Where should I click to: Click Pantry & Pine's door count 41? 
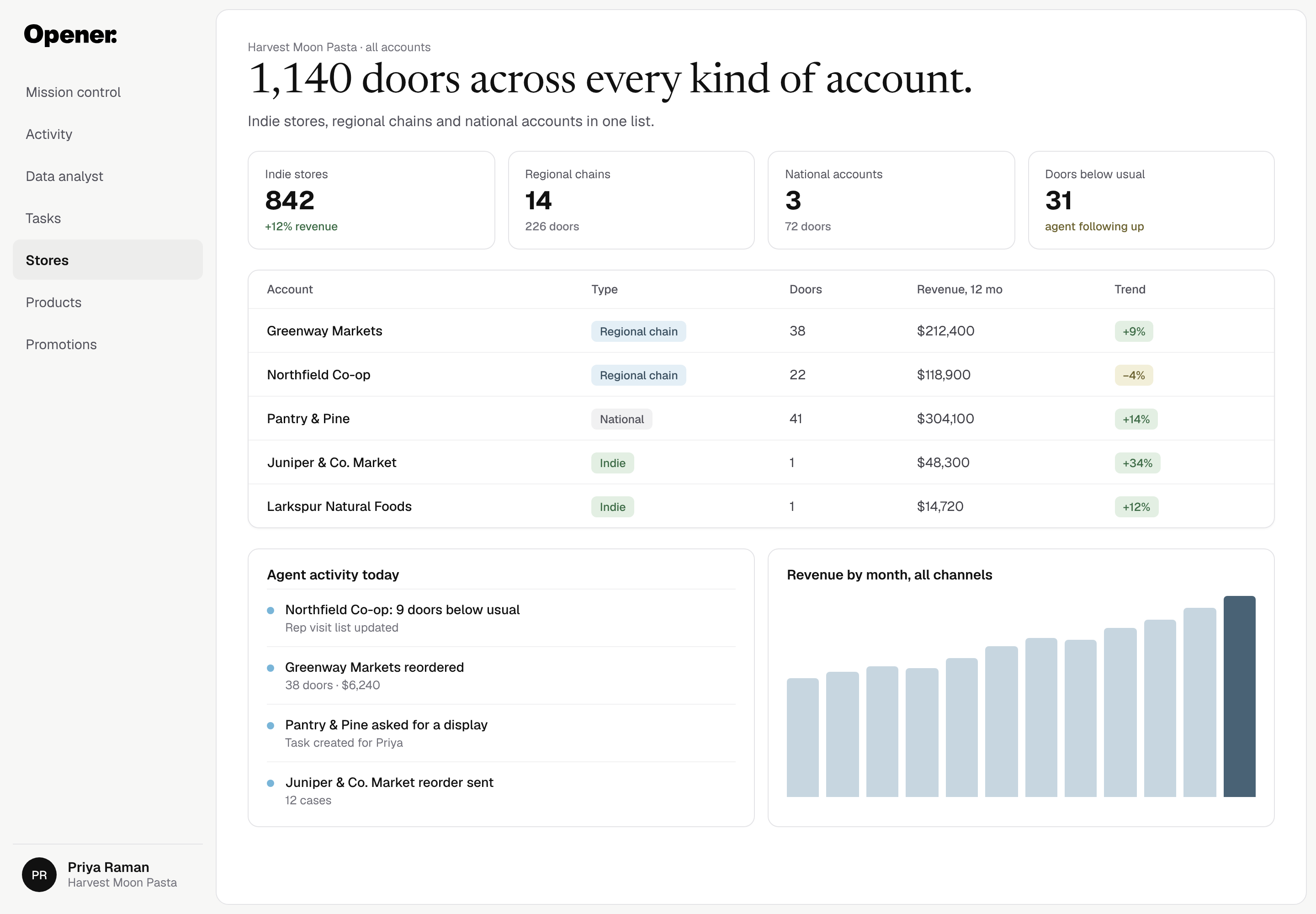pos(796,419)
